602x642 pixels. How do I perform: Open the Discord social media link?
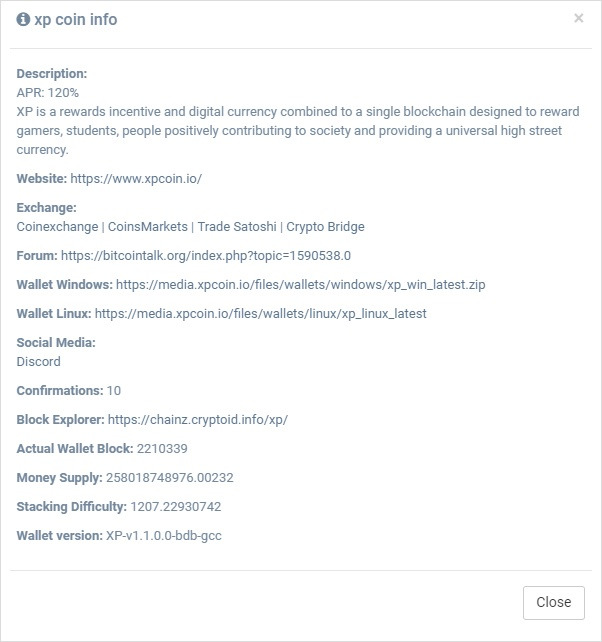point(38,362)
